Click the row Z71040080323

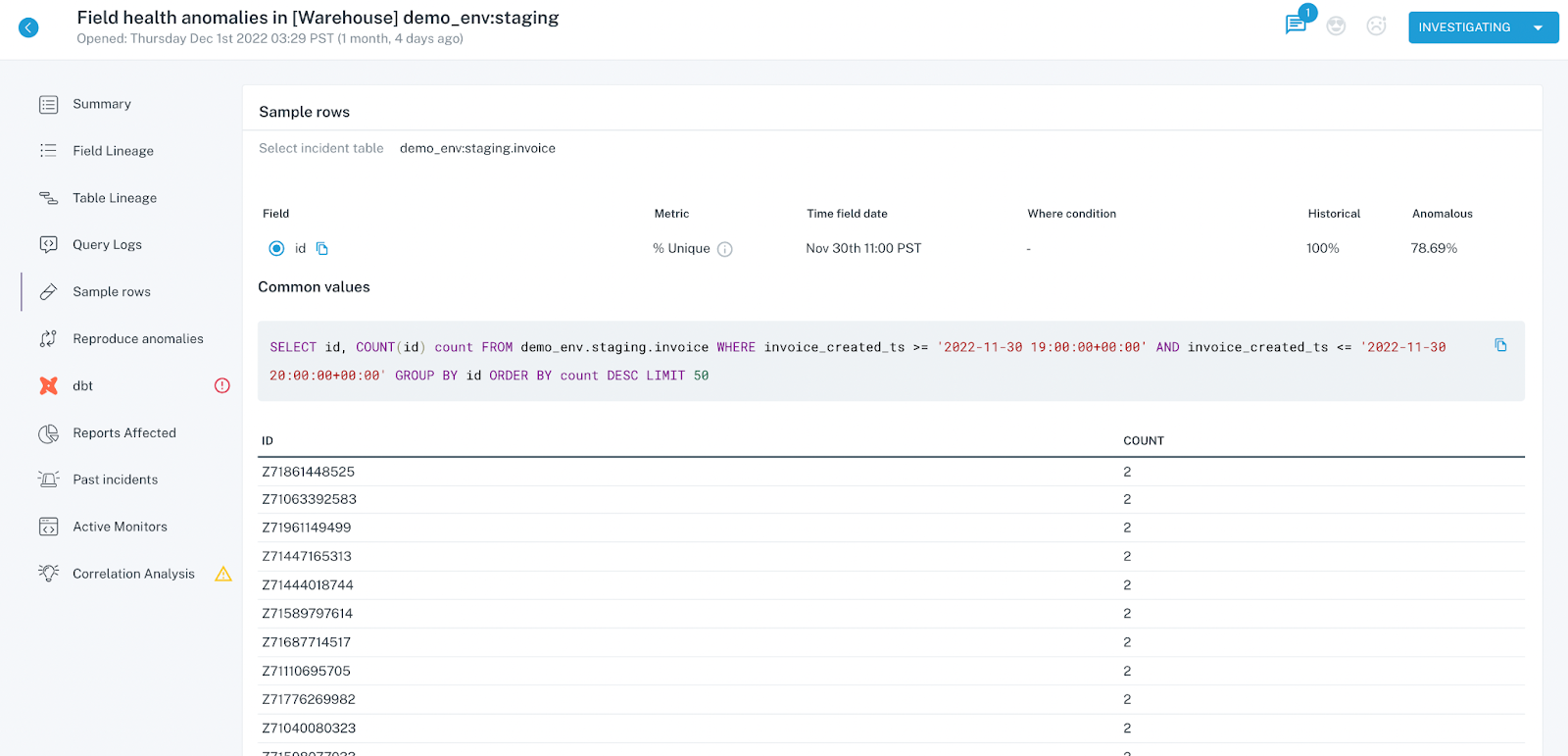pos(891,728)
